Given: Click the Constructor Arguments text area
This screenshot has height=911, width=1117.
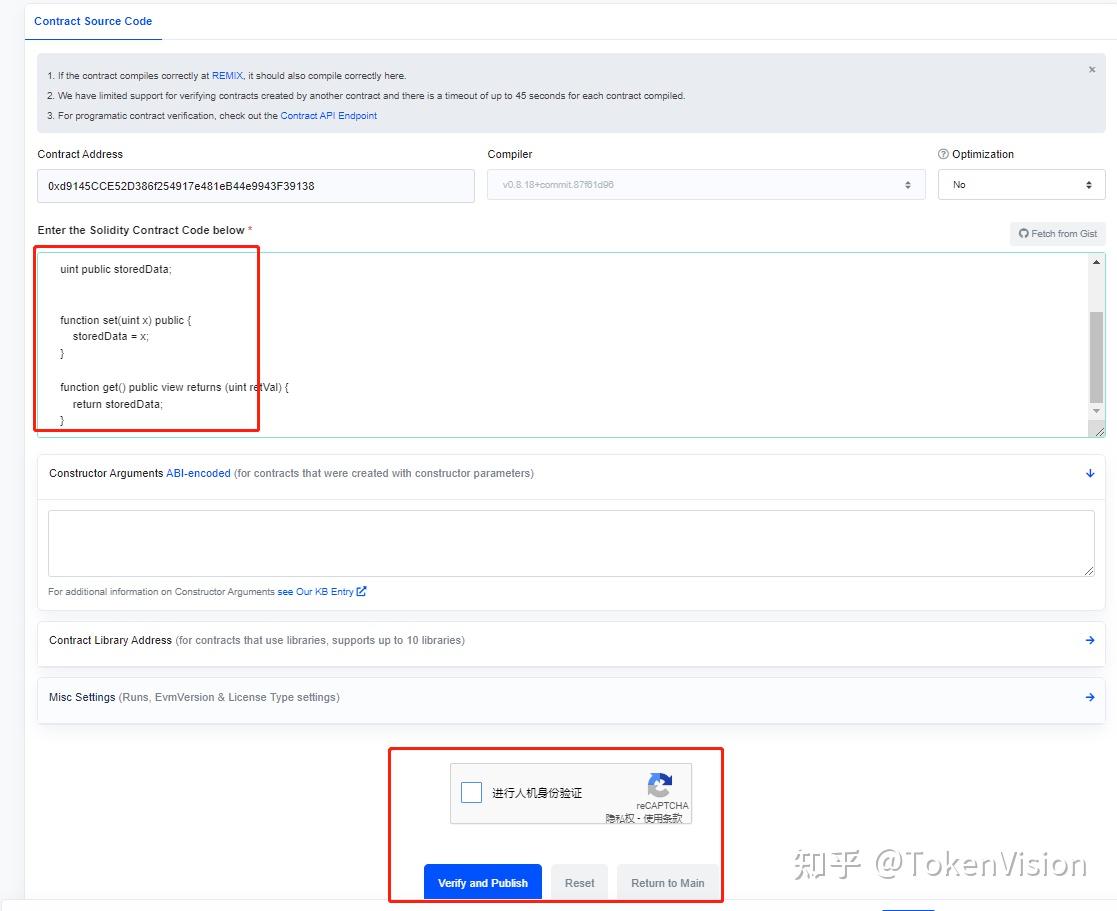Looking at the screenshot, I should (x=571, y=543).
